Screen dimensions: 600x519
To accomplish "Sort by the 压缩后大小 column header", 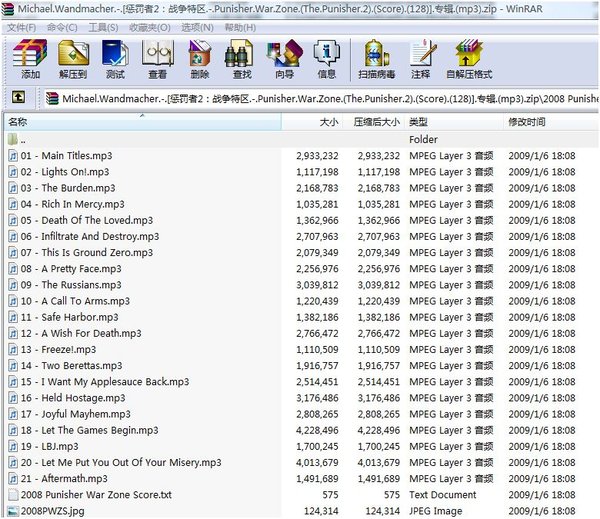I will 373,122.
